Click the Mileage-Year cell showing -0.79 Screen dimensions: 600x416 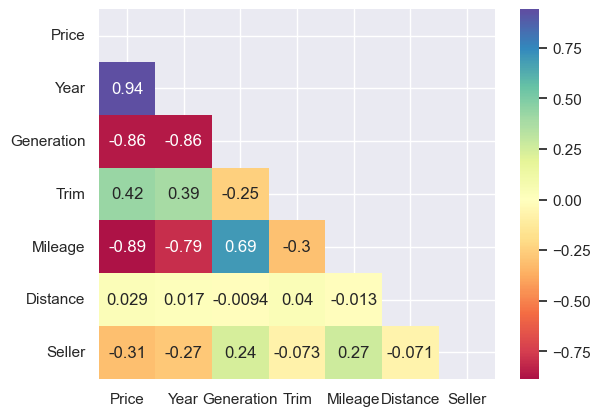coord(184,246)
